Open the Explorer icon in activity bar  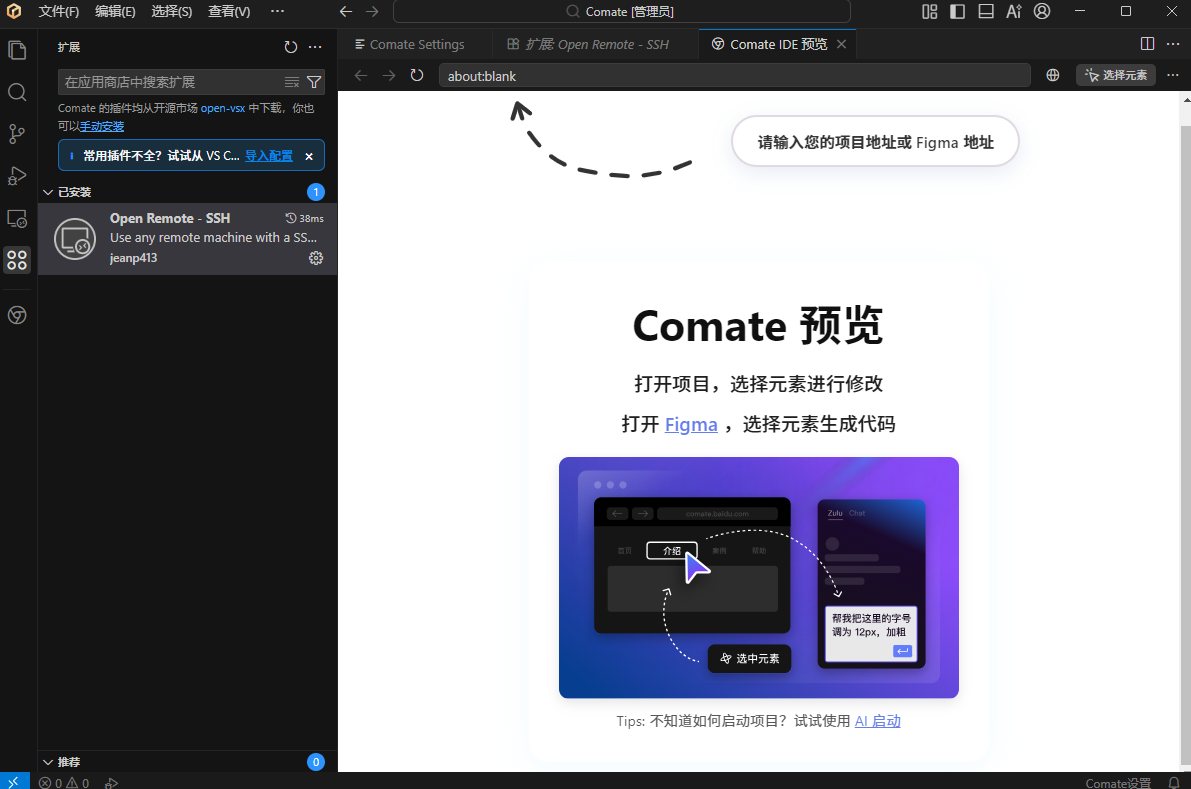click(17, 50)
